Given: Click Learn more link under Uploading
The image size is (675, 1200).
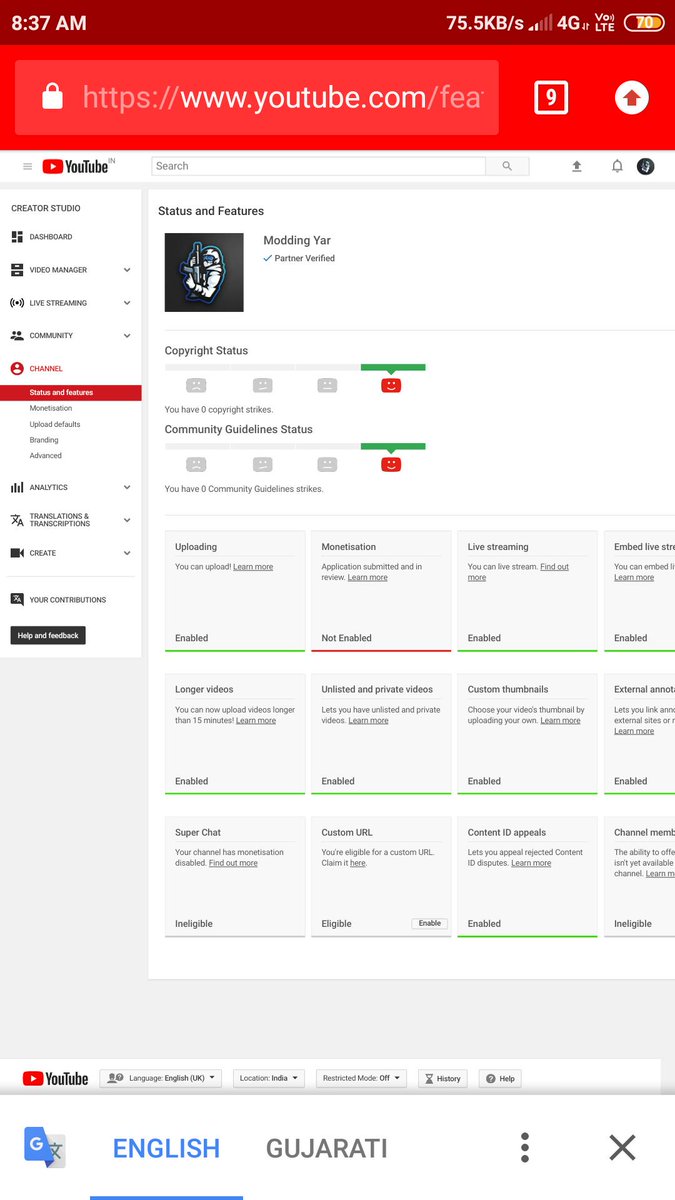Looking at the screenshot, I should 253,567.
